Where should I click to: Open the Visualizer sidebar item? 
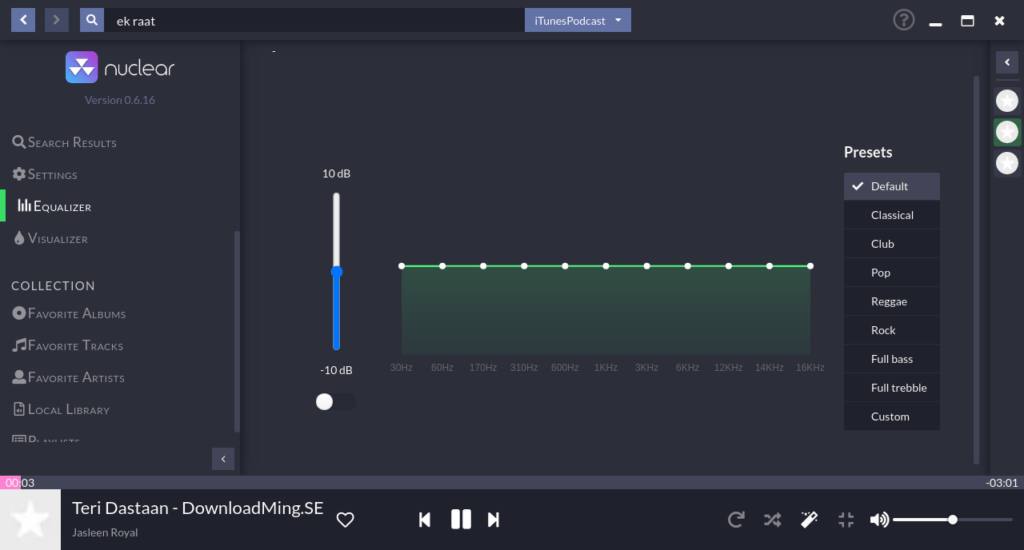click(50, 238)
